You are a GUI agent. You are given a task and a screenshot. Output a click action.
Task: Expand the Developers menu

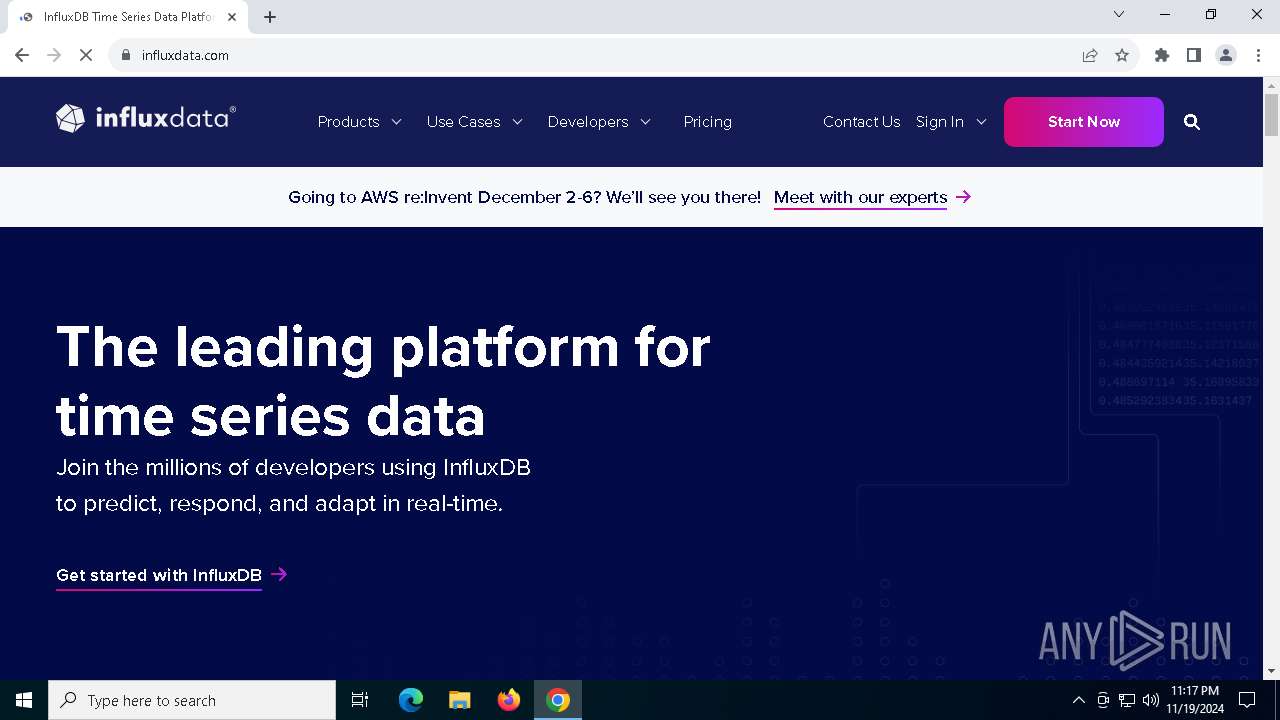coord(599,122)
